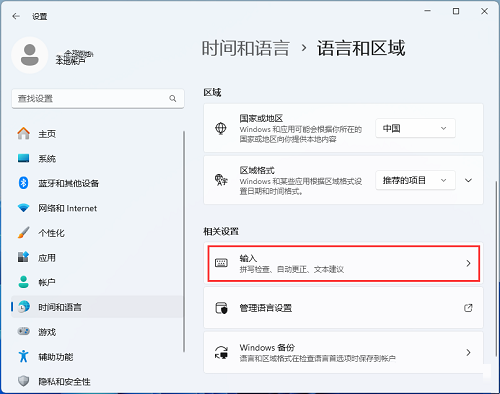
Task: Click the main content scrollbar
Action: (496, 268)
